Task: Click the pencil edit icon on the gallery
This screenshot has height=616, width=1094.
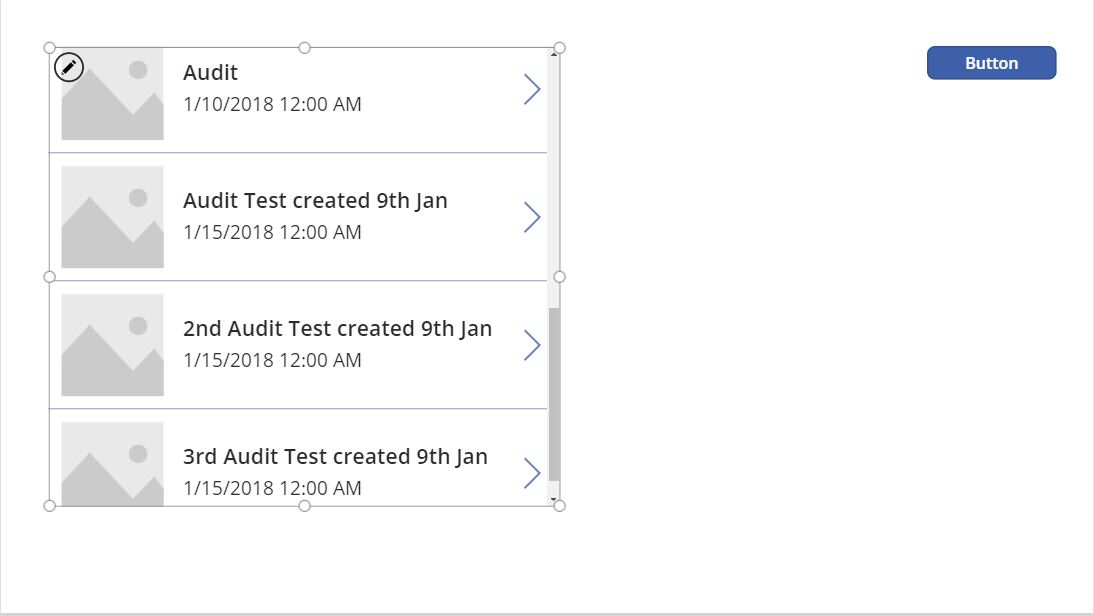Action: 69,67
